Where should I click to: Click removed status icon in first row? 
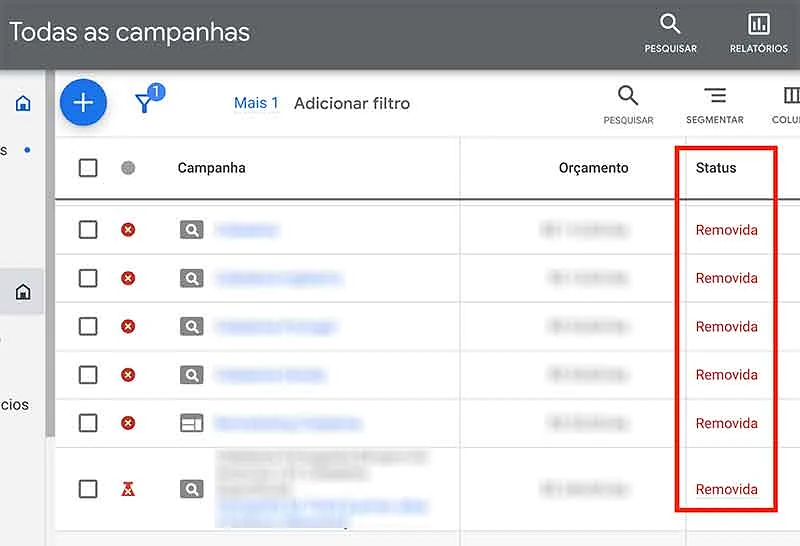(x=128, y=230)
